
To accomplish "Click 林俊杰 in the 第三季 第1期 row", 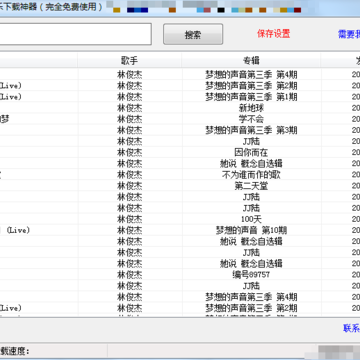I will point(130,97).
